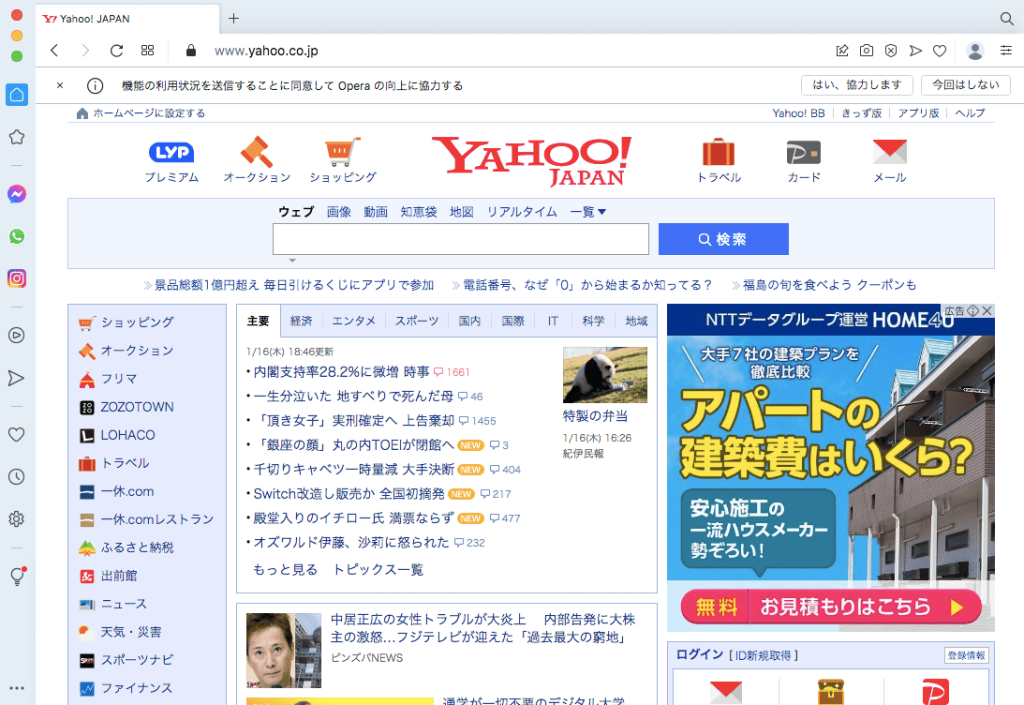This screenshot has width=1024, height=705.
Task: Expand the 一覧 search category dropdown
Action: (588, 212)
